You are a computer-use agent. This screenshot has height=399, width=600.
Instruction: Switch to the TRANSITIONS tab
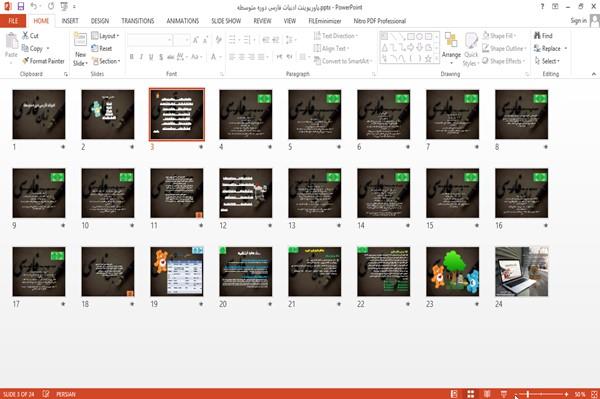click(x=138, y=21)
